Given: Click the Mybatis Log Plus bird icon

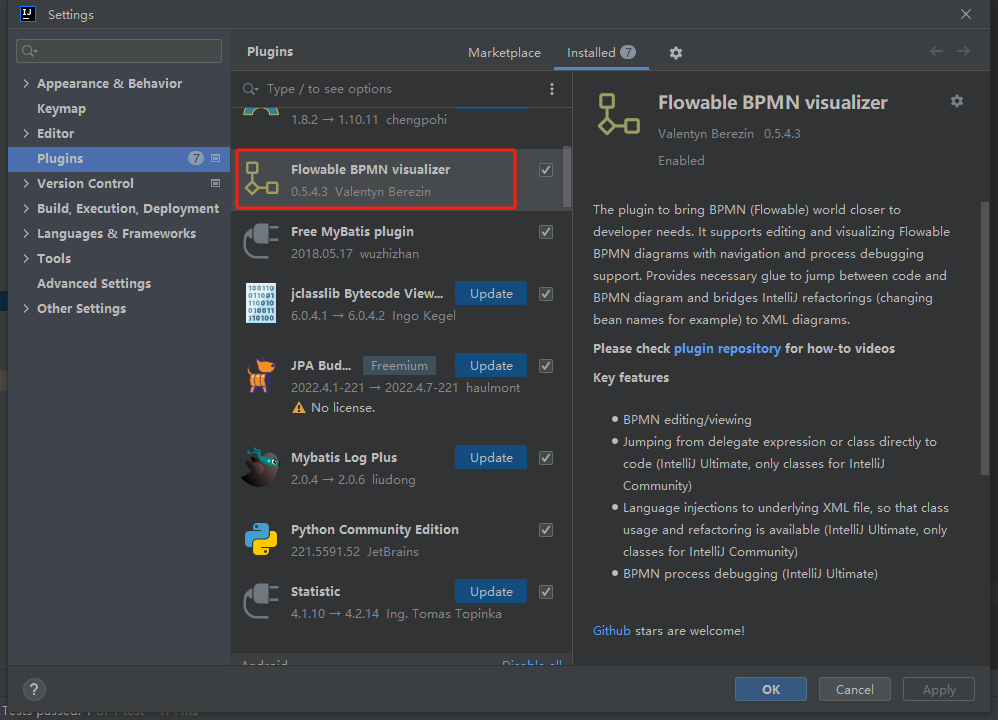Looking at the screenshot, I should pos(261,467).
